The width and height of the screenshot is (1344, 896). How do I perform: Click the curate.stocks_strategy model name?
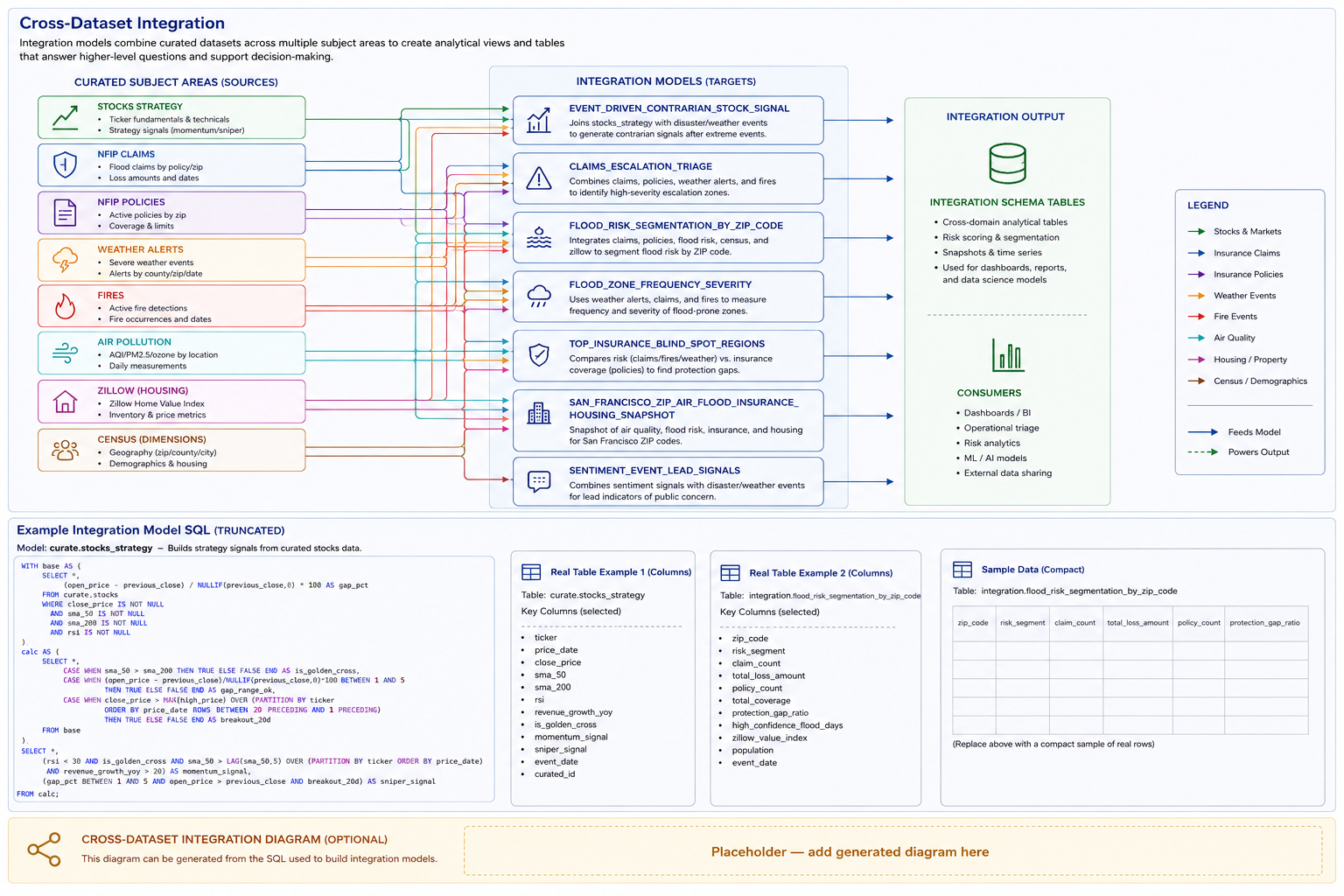point(101,549)
